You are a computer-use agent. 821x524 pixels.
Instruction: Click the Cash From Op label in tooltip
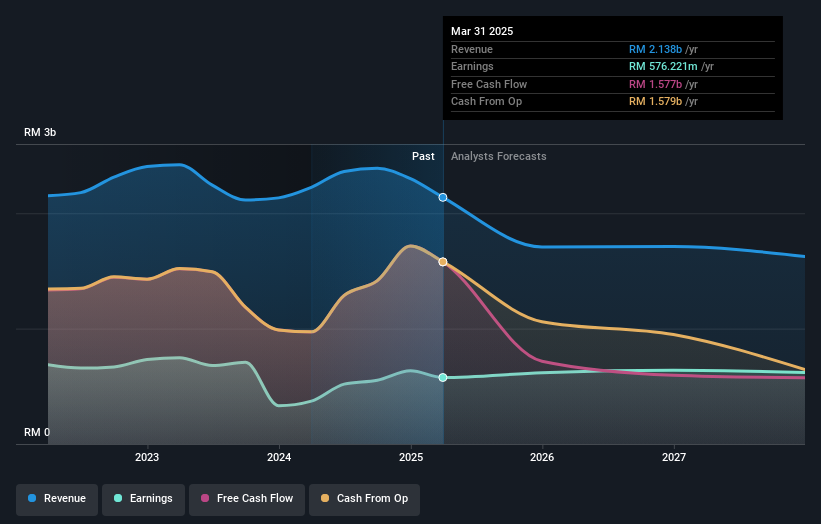[486, 102]
